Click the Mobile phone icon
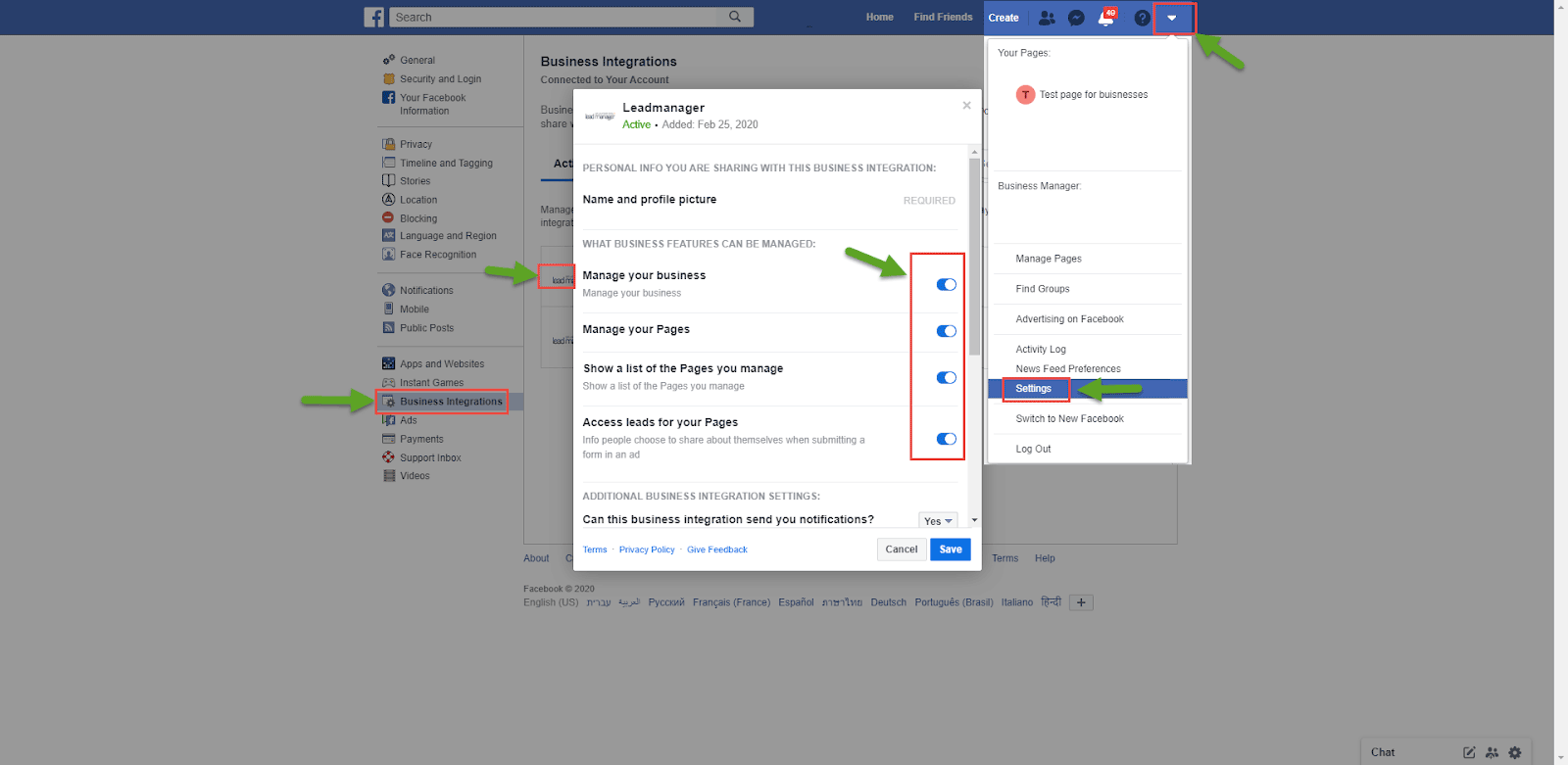 tap(388, 309)
